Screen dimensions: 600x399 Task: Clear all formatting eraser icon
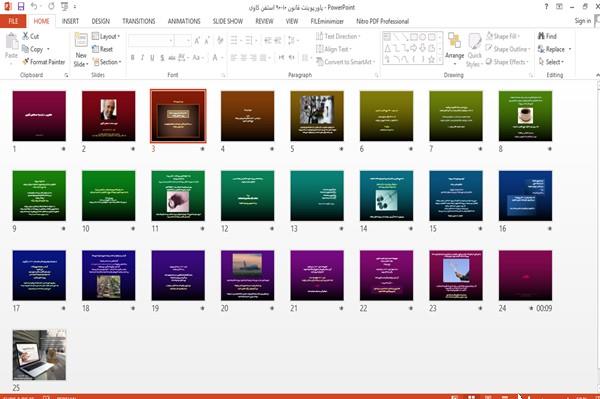click(x=220, y=41)
